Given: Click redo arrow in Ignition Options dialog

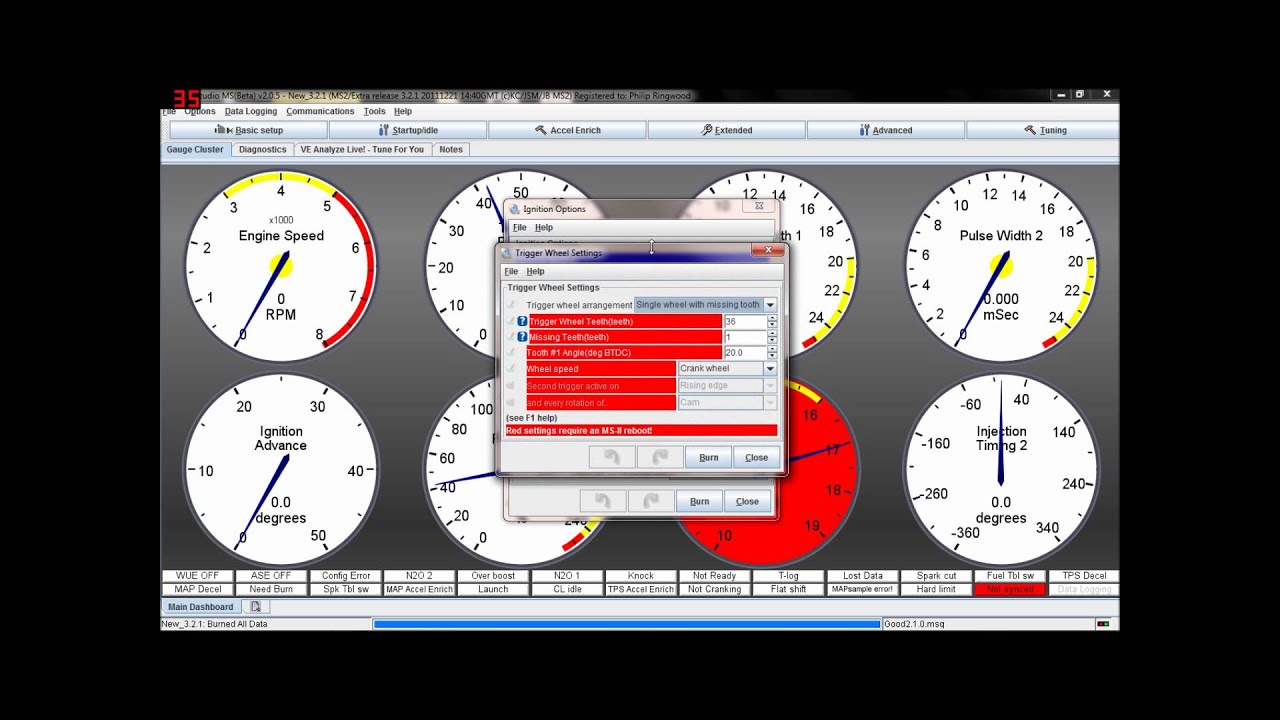Looking at the screenshot, I should pyautogui.click(x=651, y=501).
